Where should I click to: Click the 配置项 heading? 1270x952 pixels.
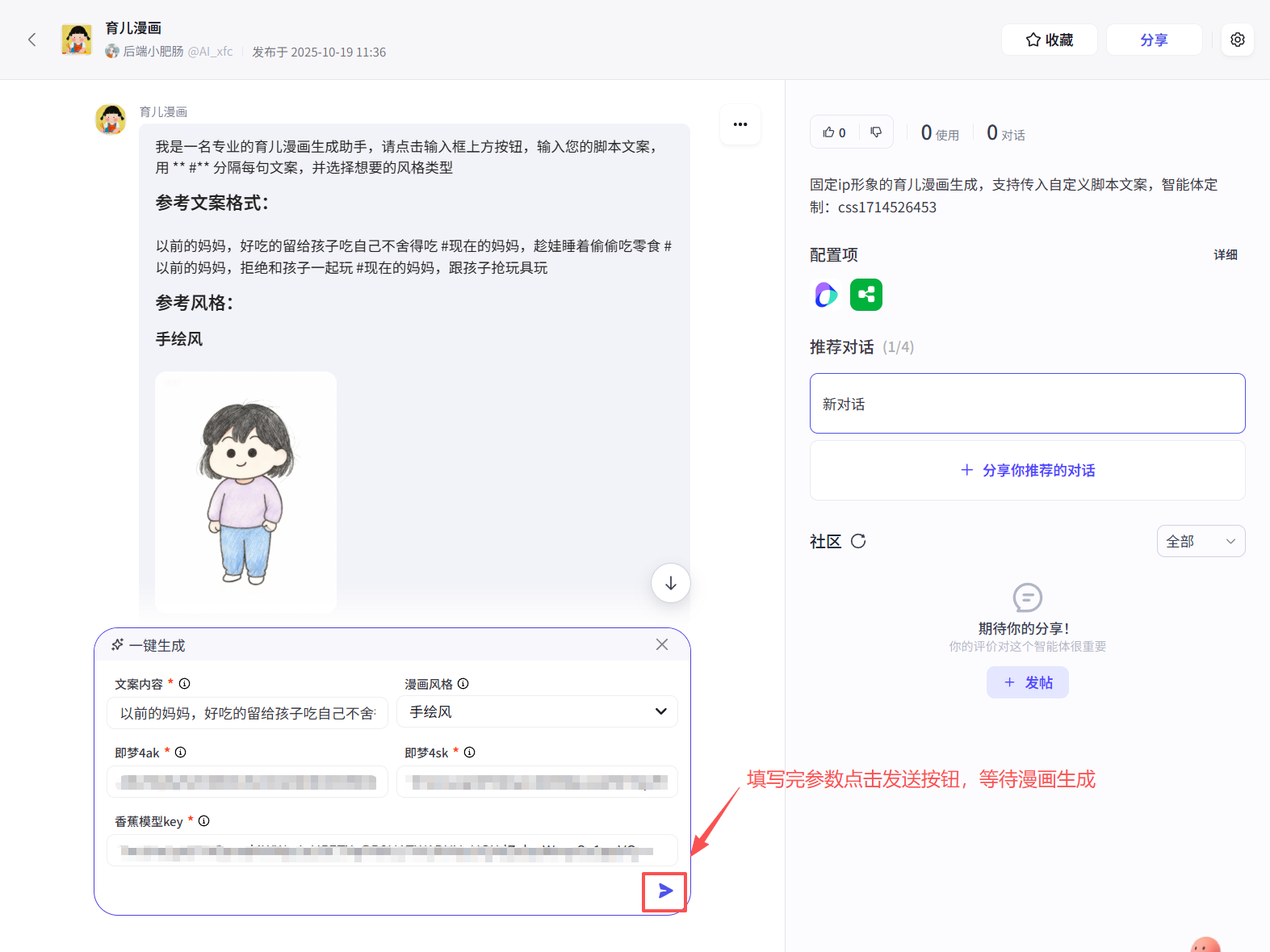(x=834, y=255)
